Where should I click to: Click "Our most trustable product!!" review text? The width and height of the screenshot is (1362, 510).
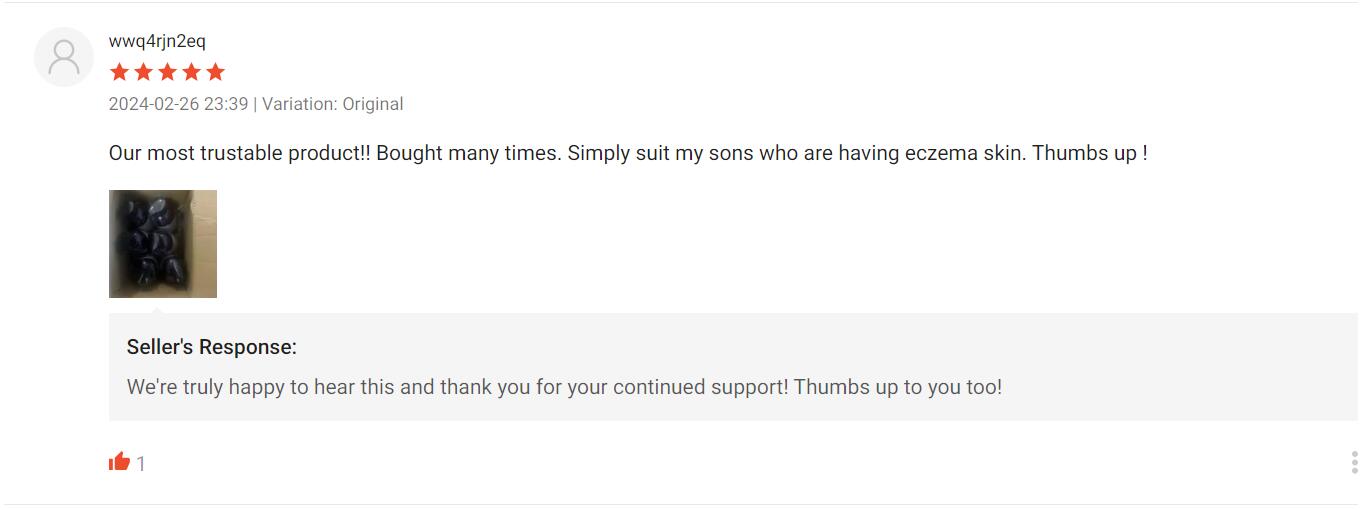click(239, 154)
